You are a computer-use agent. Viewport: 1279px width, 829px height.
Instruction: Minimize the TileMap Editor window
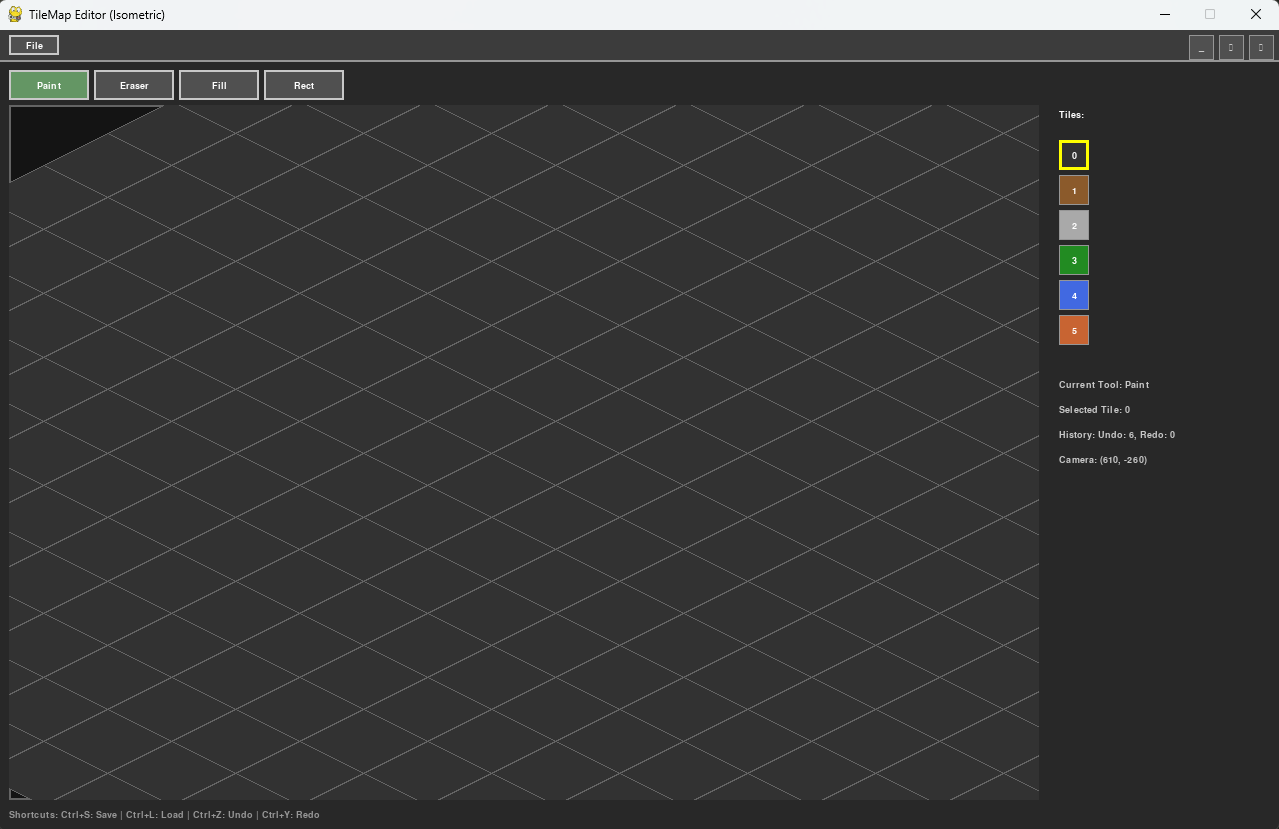pyautogui.click(x=1165, y=14)
